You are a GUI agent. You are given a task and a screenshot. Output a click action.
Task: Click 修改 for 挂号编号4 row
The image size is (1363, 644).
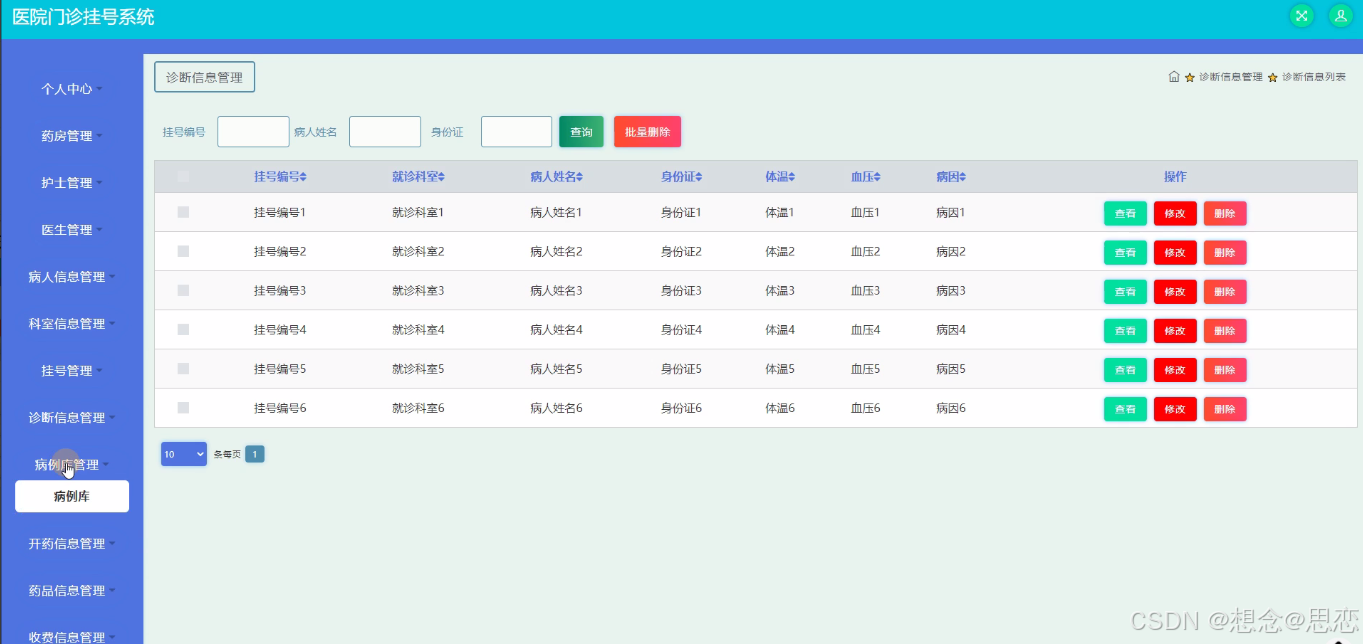(1175, 330)
